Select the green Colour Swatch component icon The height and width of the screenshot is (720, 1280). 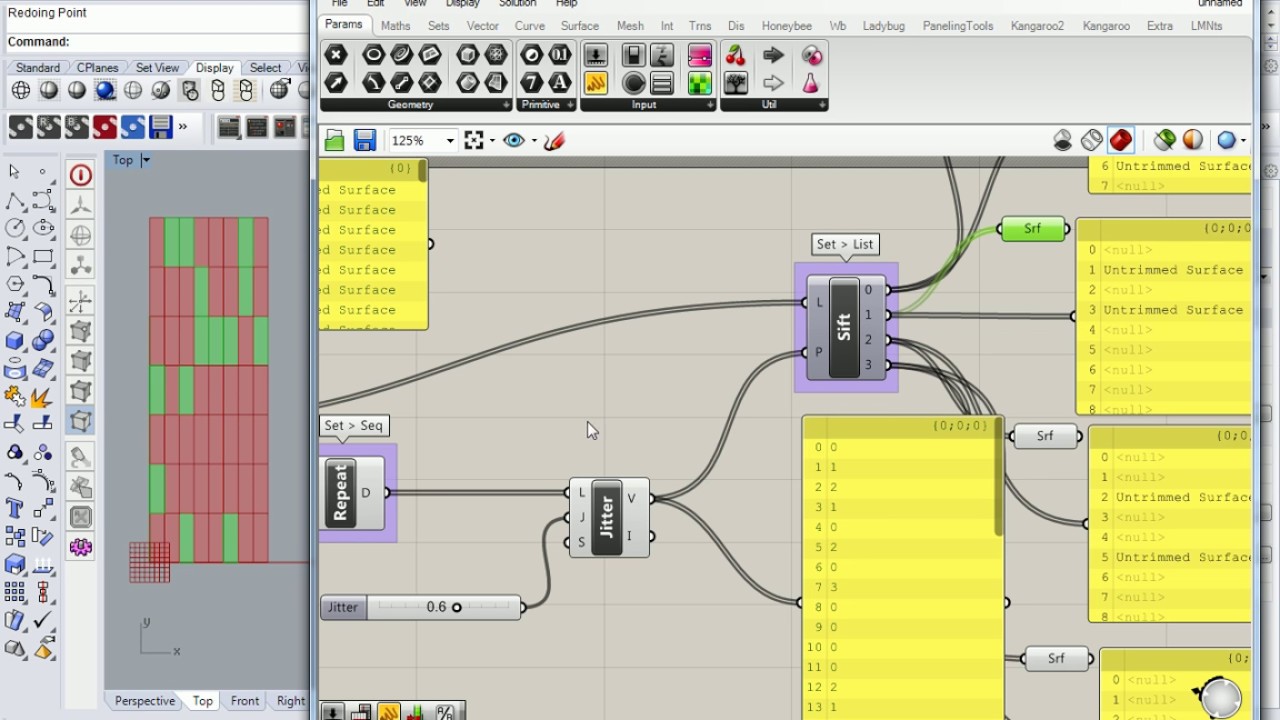[x=699, y=83]
